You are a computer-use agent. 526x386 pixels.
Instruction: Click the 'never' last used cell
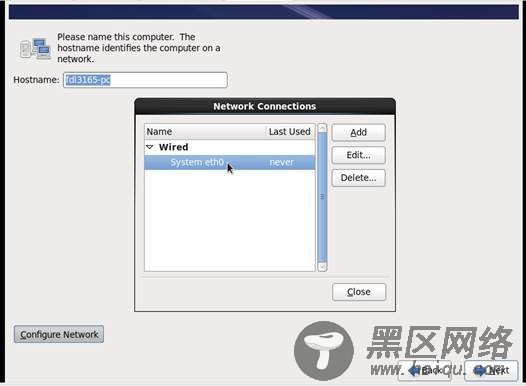point(281,162)
